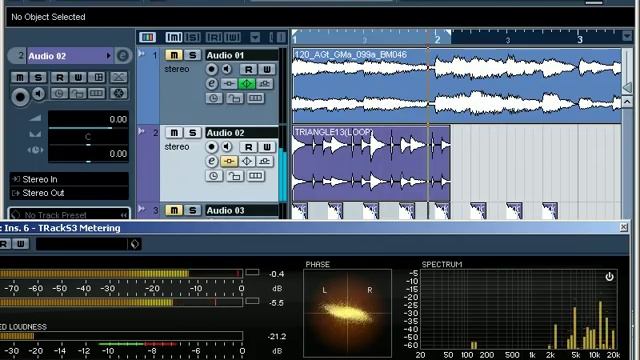The height and width of the screenshot is (360, 640).
Task: Unmute Audio 01 track with M button
Action: tap(174, 55)
